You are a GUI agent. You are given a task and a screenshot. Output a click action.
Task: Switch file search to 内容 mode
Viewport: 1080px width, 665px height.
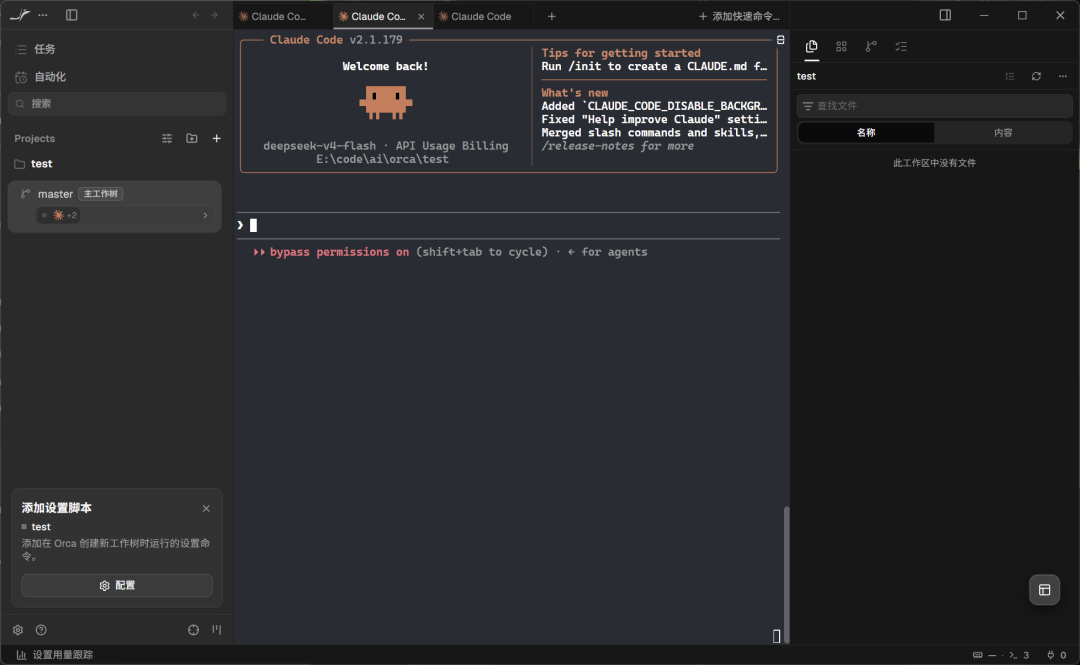click(1003, 132)
